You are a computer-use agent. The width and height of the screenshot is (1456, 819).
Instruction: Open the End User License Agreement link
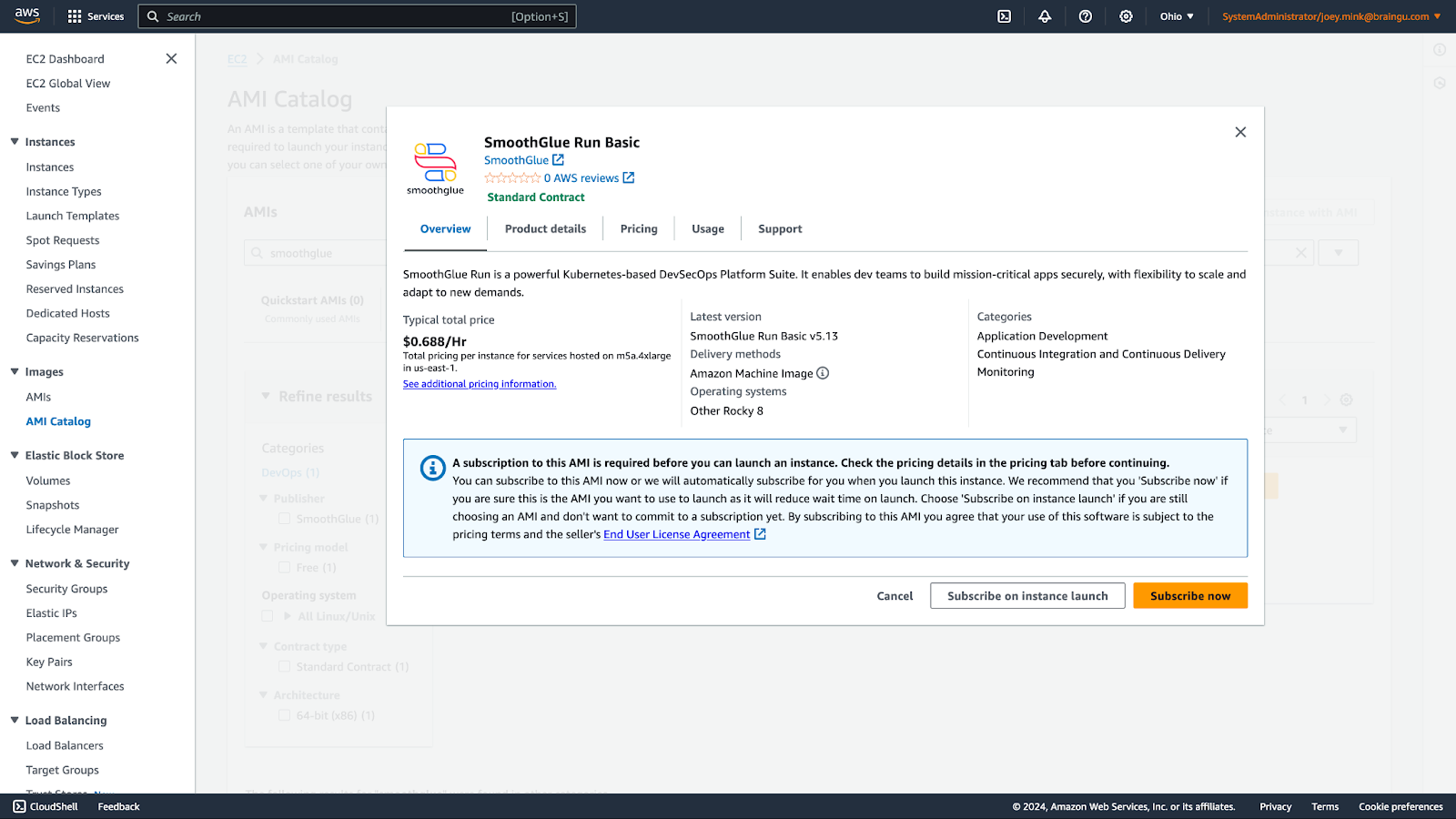click(677, 534)
